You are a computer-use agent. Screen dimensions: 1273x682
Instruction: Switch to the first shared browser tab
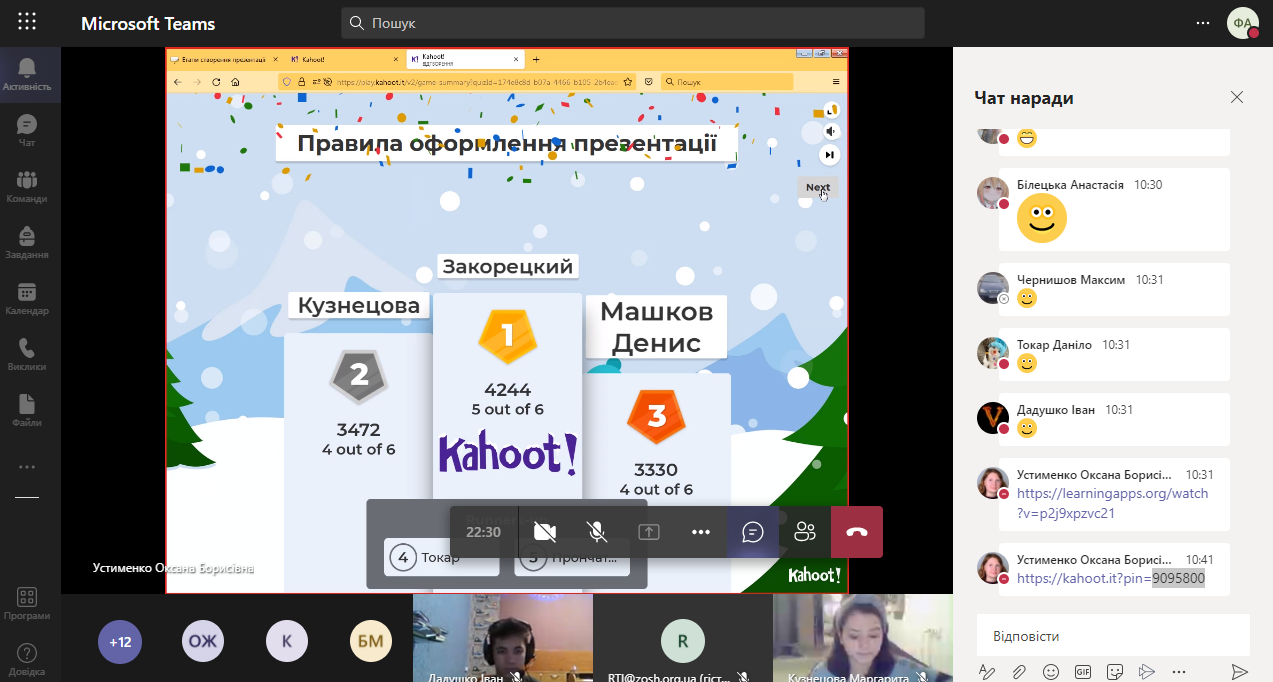tap(227, 59)
